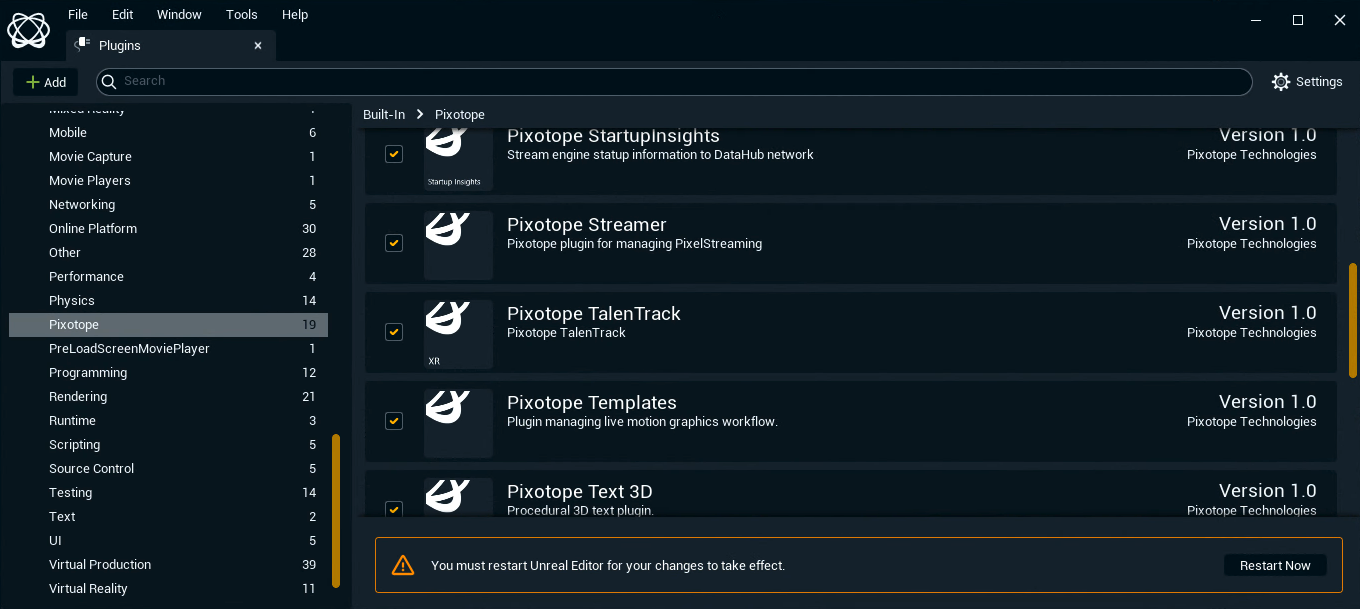Image resolution: width=1360 pixels, height=609 pixels.
Task: Uncheck the Pixotope Templates plugin
Action: (394, 421)
